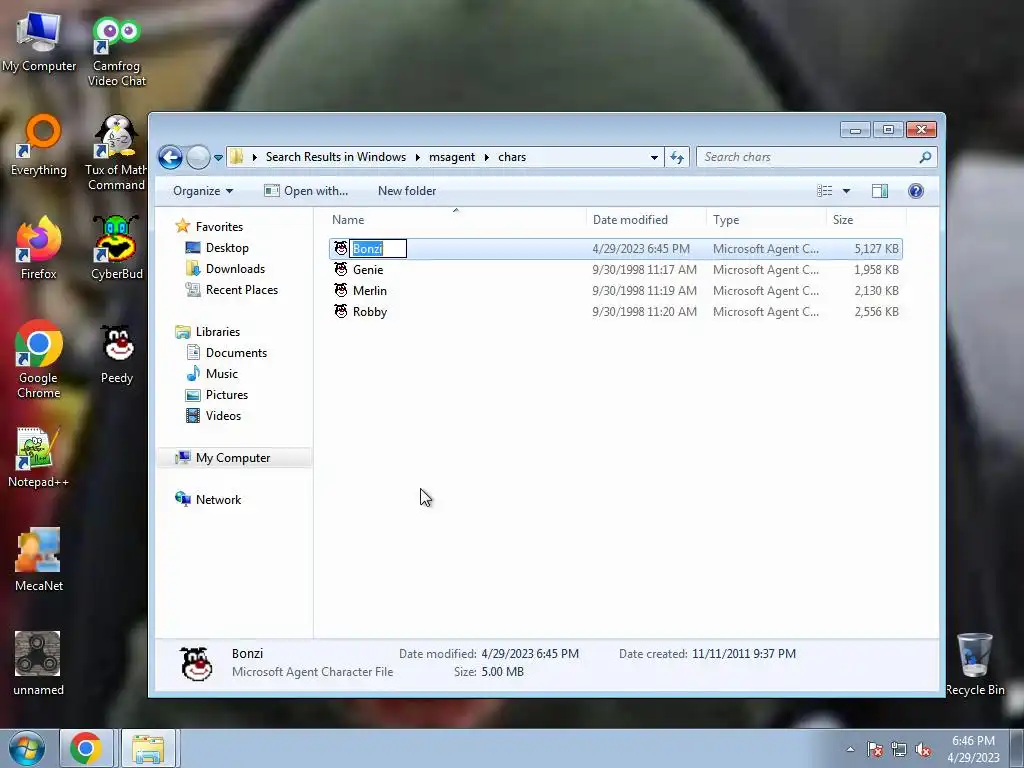The height and width of the screenshot is (768, 1024).
Task: Go back in Explorer navigation
Action: point(170,157)
